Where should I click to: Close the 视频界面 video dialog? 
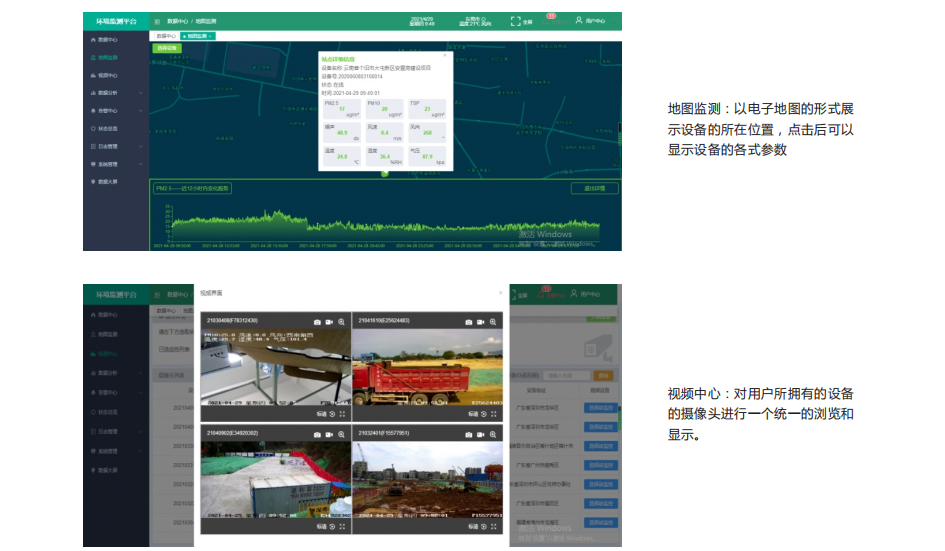click(500, 293)
